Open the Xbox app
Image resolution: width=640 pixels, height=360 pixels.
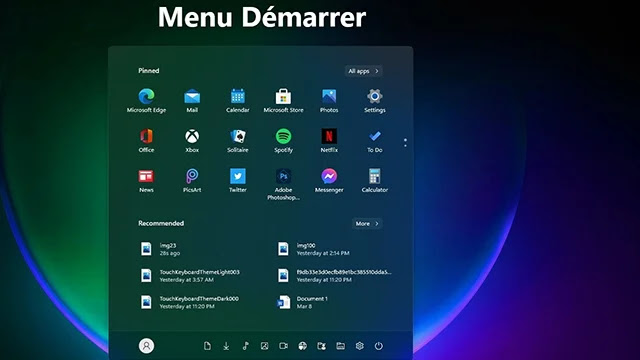tap(192, 140)
